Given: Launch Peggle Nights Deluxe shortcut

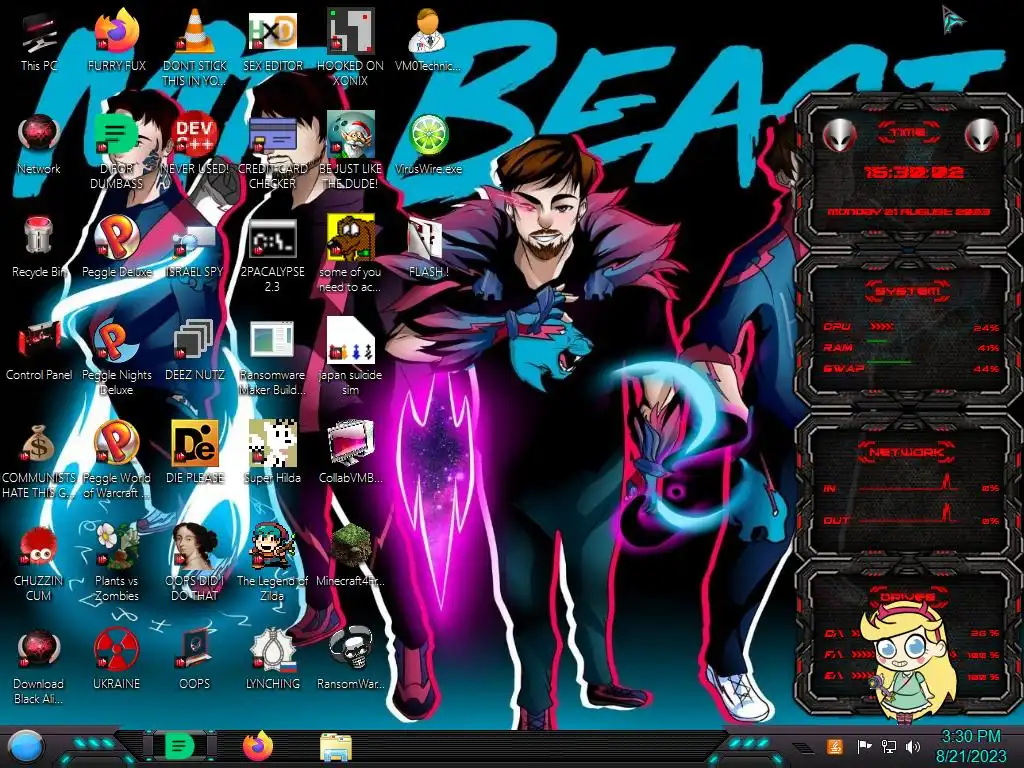Looking at the screenshot, I should click(x=117, y=356).
